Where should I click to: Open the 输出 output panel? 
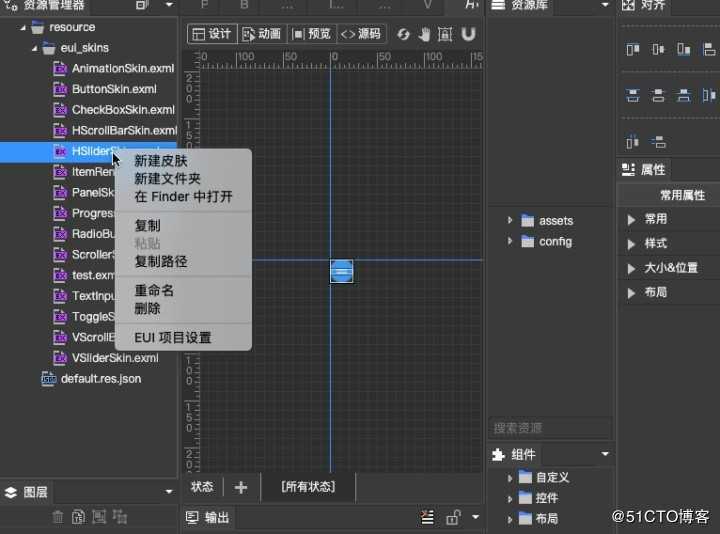pyautogui.click(x=208, y=517)
